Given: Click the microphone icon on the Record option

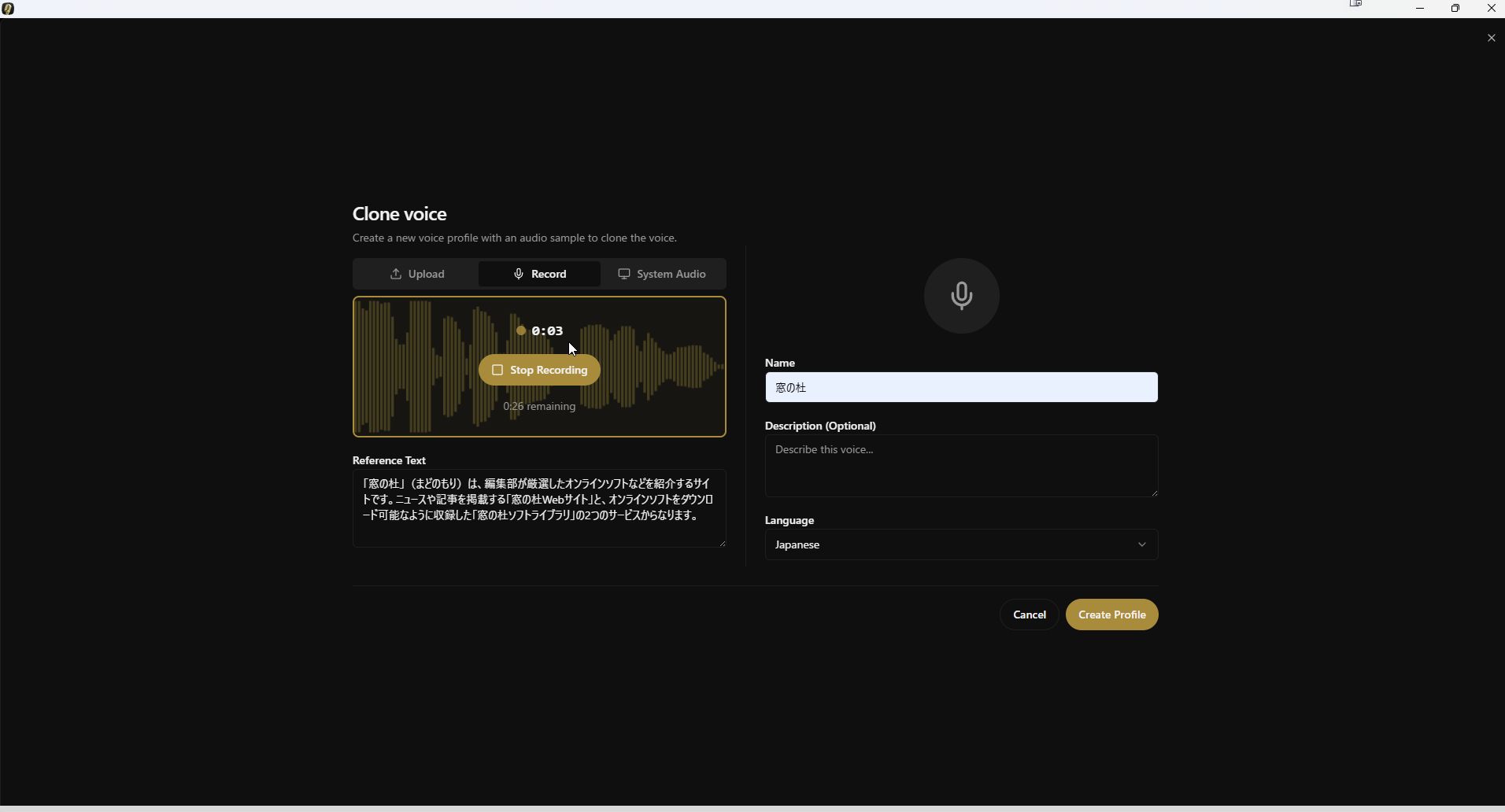Looking at the screenshot, I should tap(518, 273).
